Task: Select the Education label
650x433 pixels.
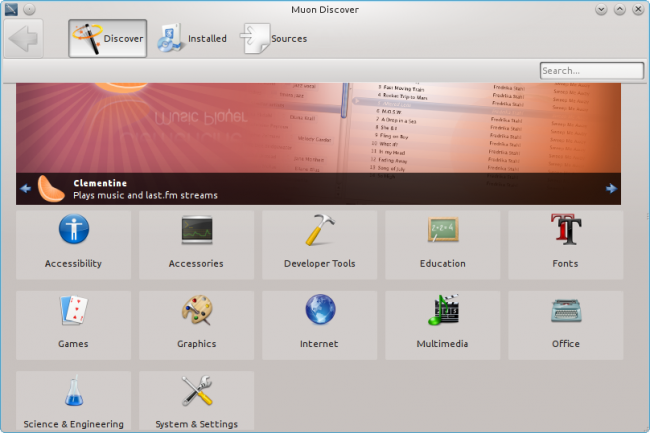Action: 443,264
